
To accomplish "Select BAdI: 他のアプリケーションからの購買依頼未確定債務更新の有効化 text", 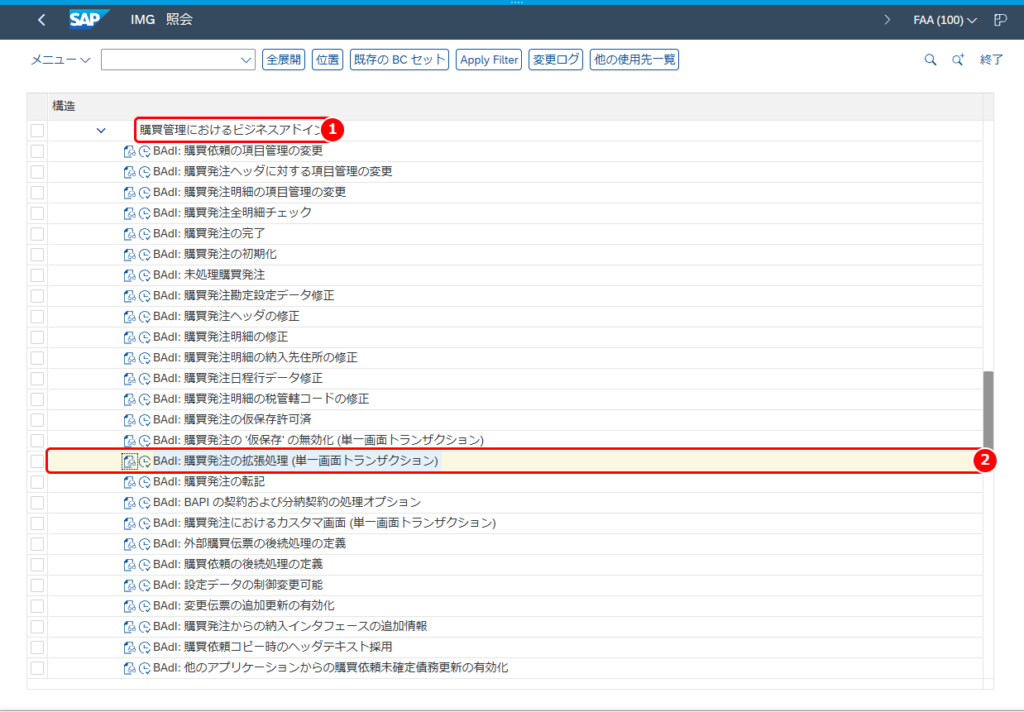I will [330, 668].
